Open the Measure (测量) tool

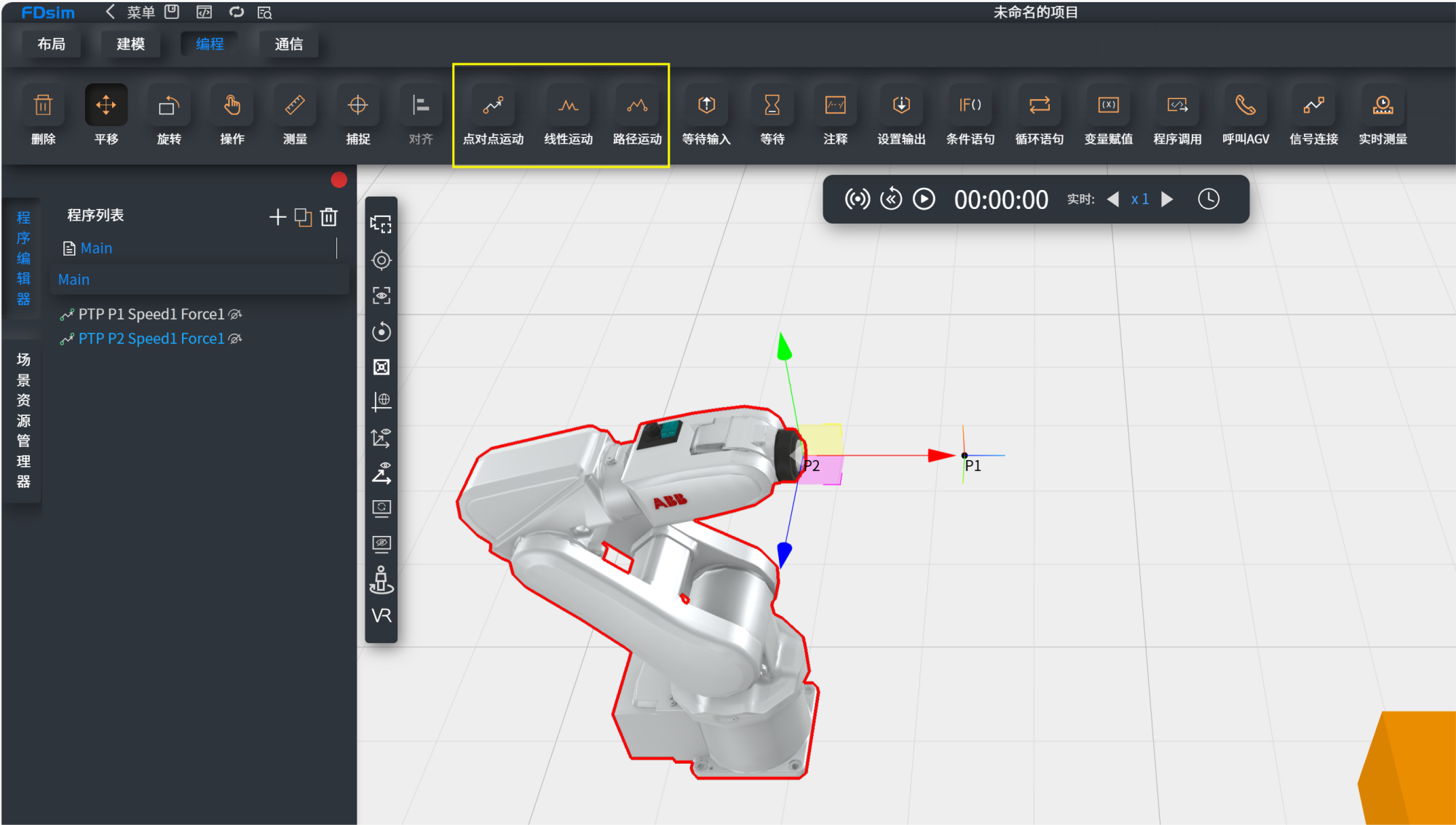click(295, 106)
